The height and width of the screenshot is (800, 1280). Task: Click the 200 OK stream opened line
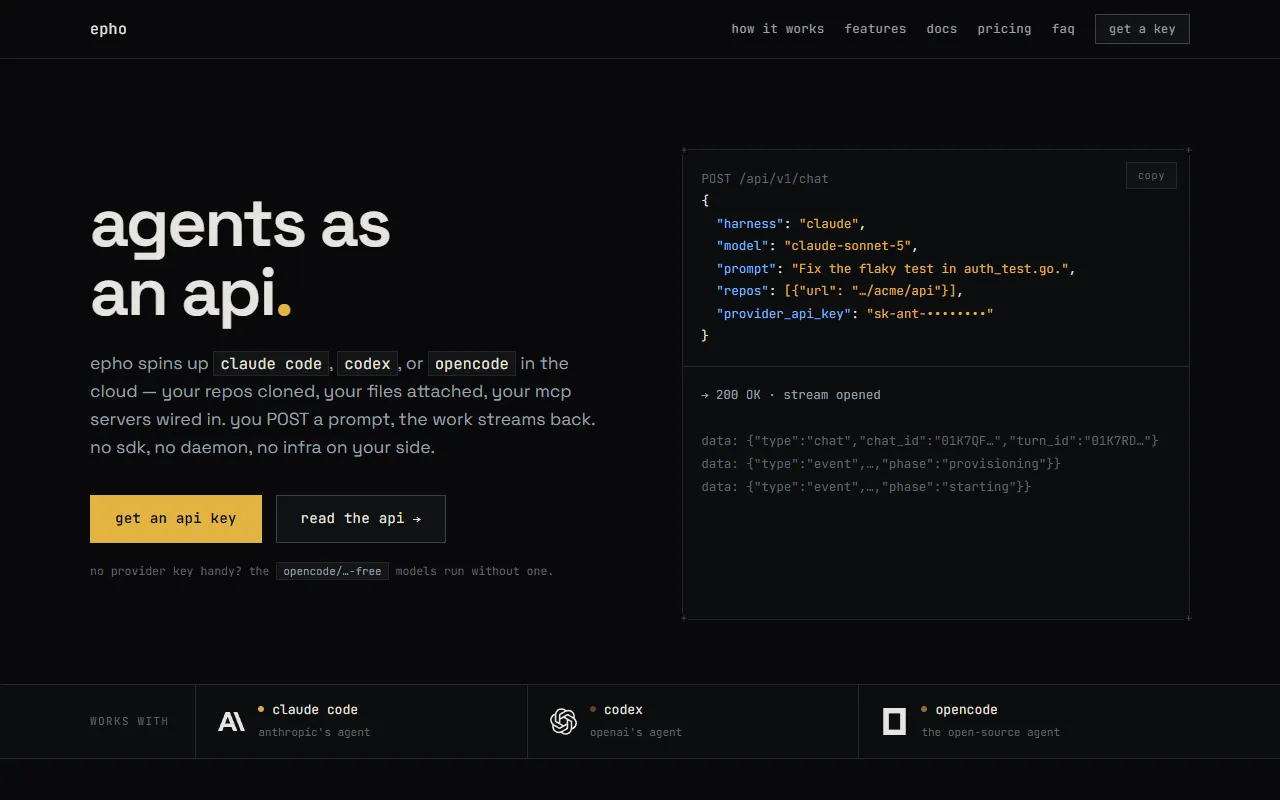click(791, 395)
